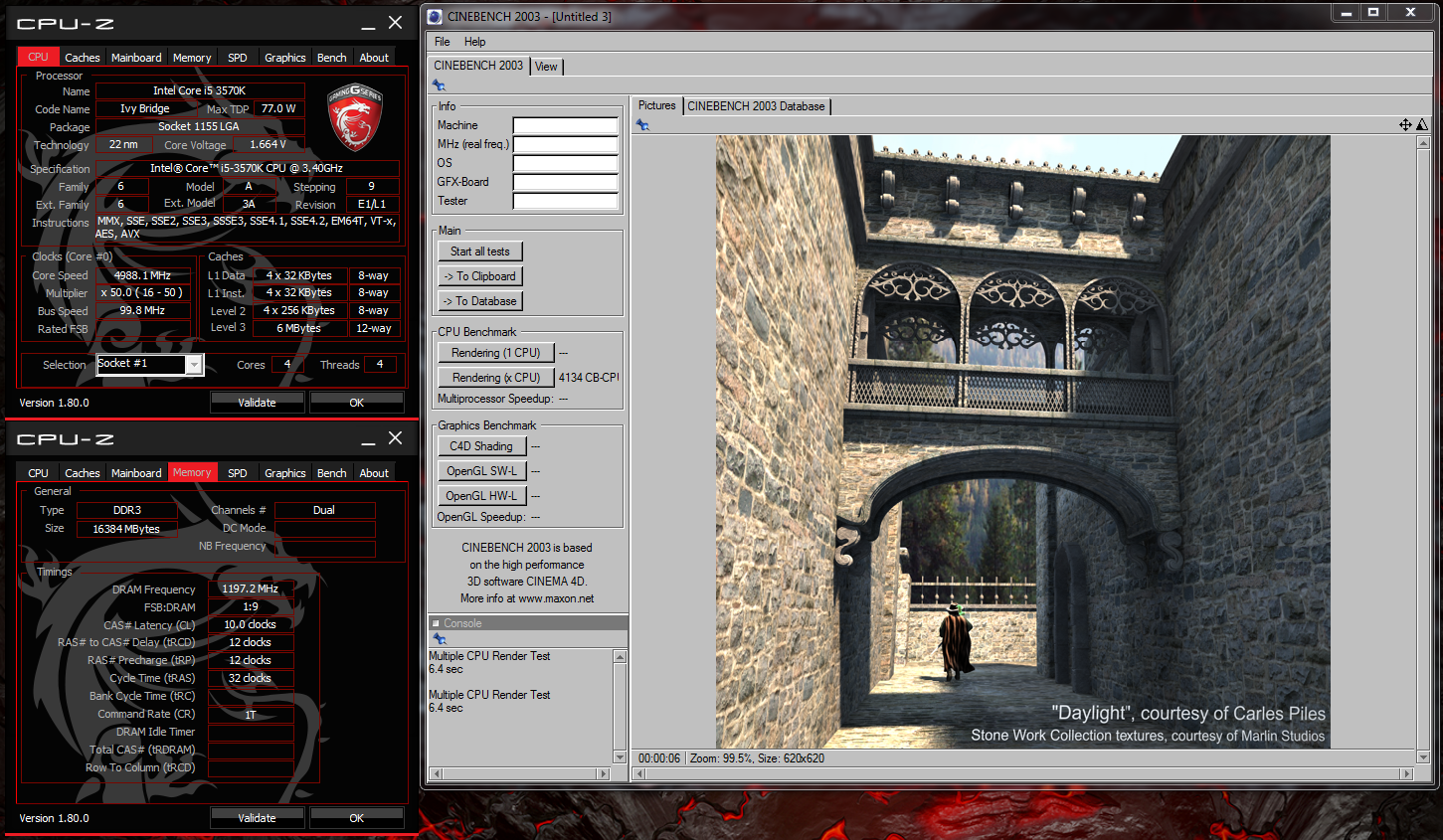Image resolution: width=1443 pixels, height=840 pixels.
Task: Click the rendered Daylight castle image
Action: tap(1022, 441)
